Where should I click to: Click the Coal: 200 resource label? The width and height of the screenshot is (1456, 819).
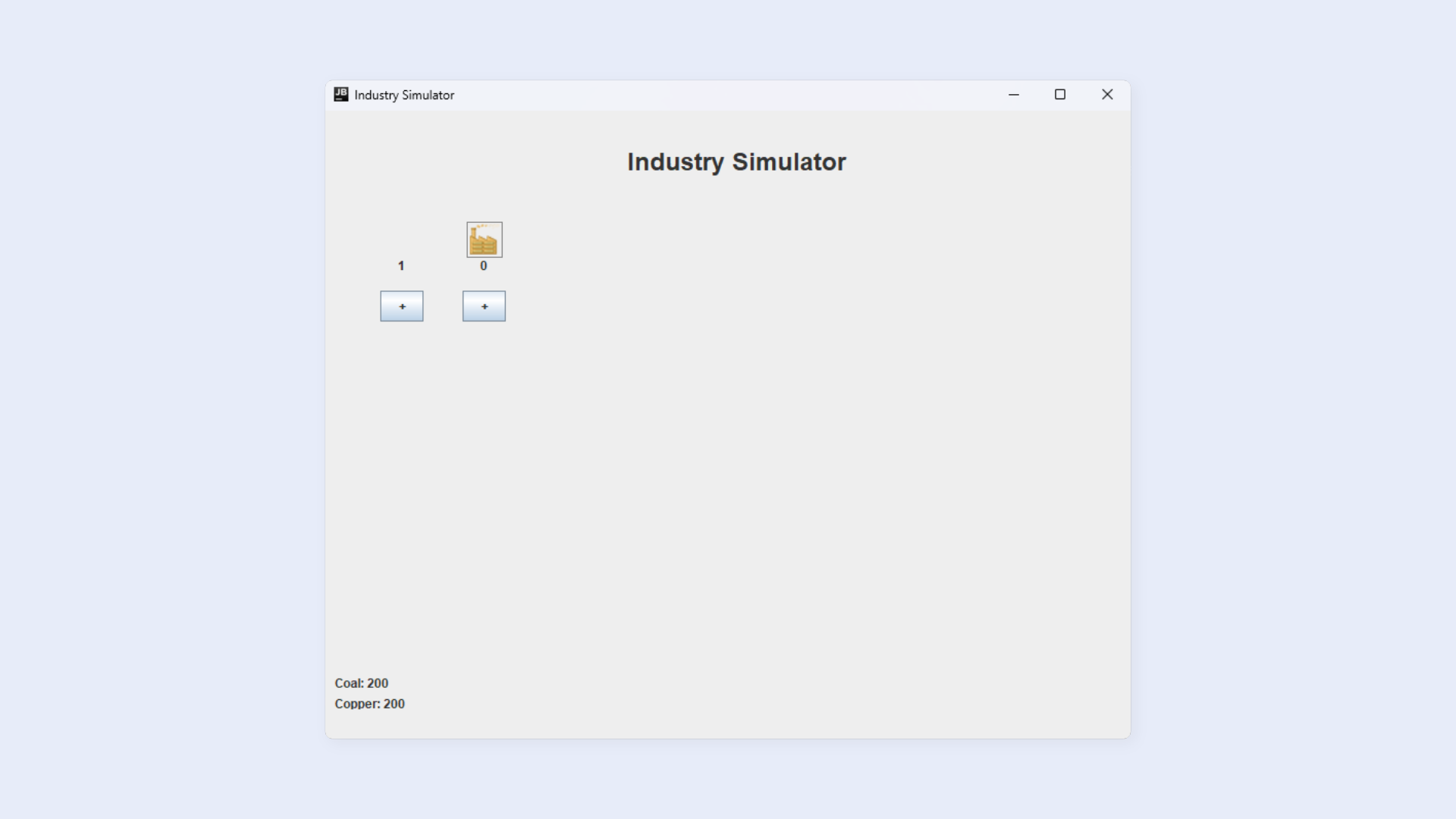[362, 682]
